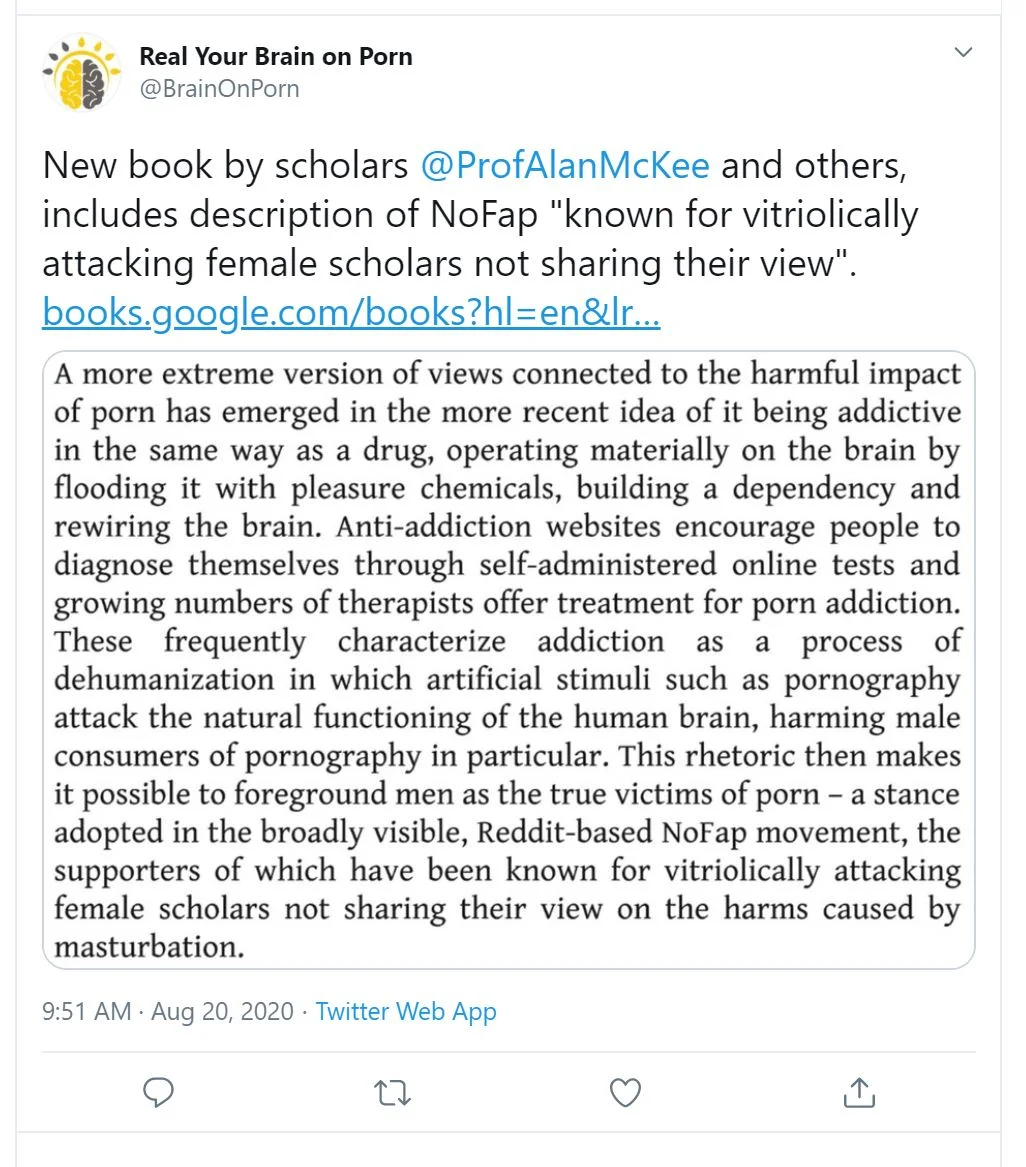Open the embedded book excerpt image
This screenshot has width=1026, height=1167.
pos(508,660)
